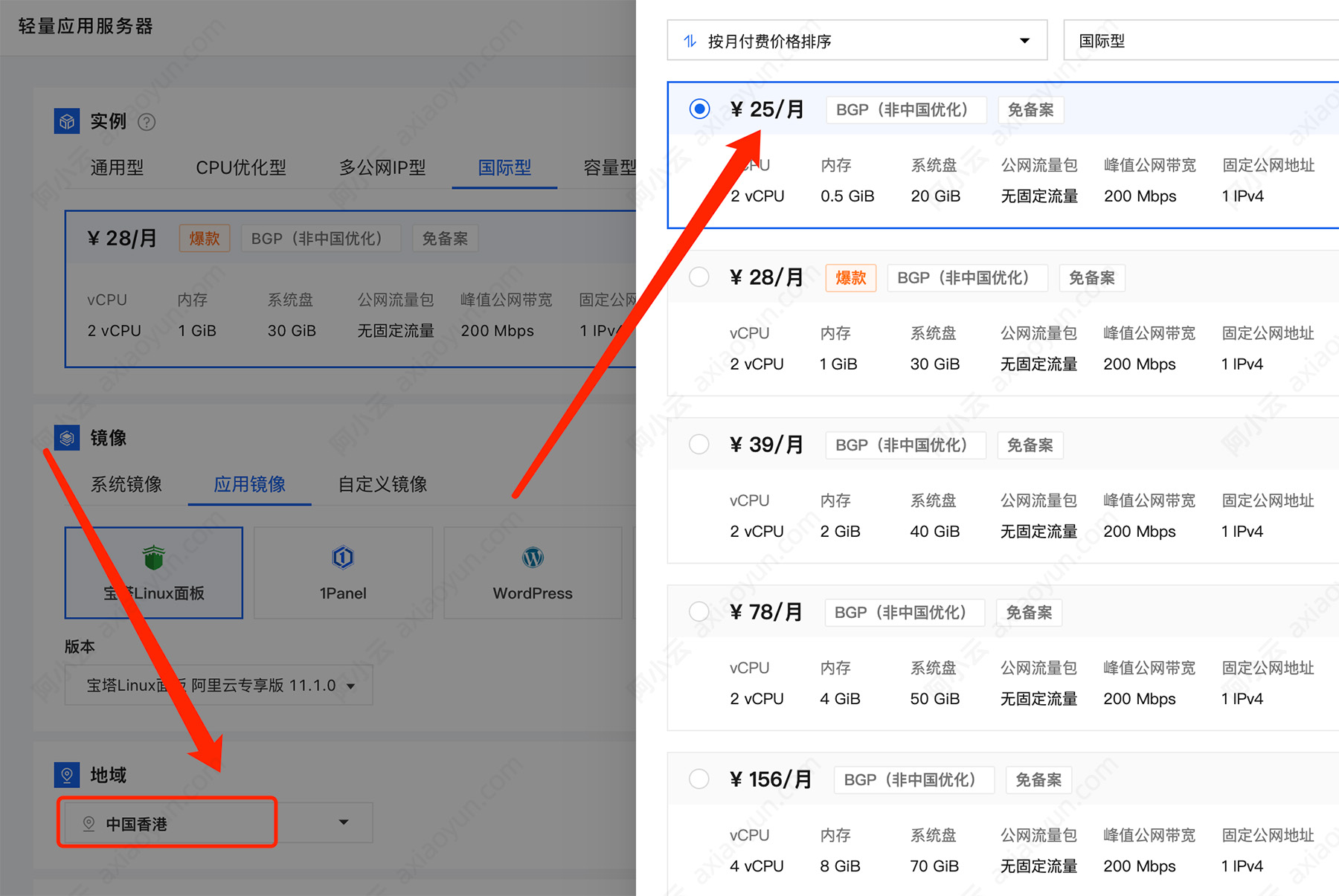Click 70 GiB system disk value
This screenshot has width=1339, height=896.
(934, 866)
